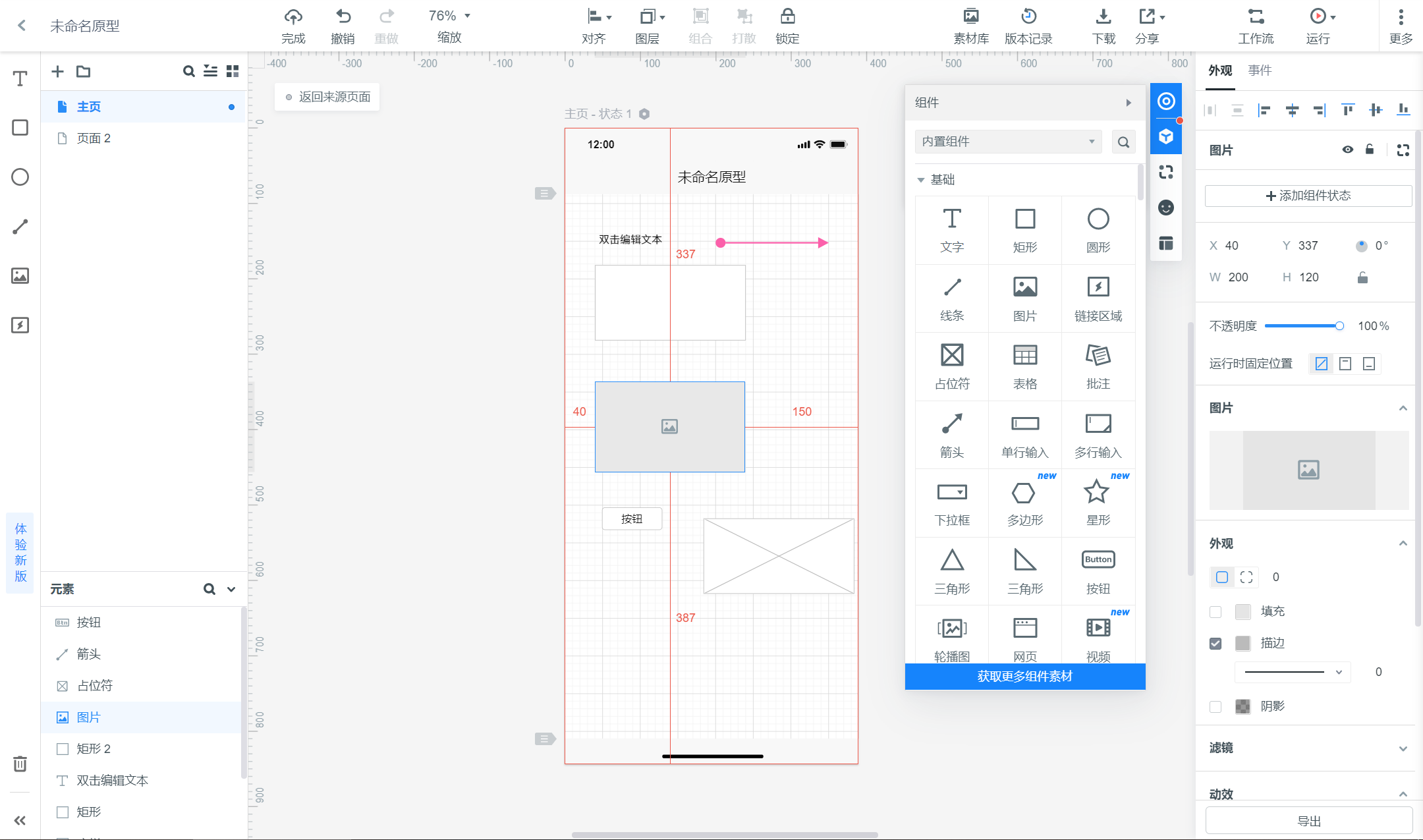The height and width of the screenshot is (840, 1423).
Task: Switch to the 事件 events tab
Action: pos(1260,70)
